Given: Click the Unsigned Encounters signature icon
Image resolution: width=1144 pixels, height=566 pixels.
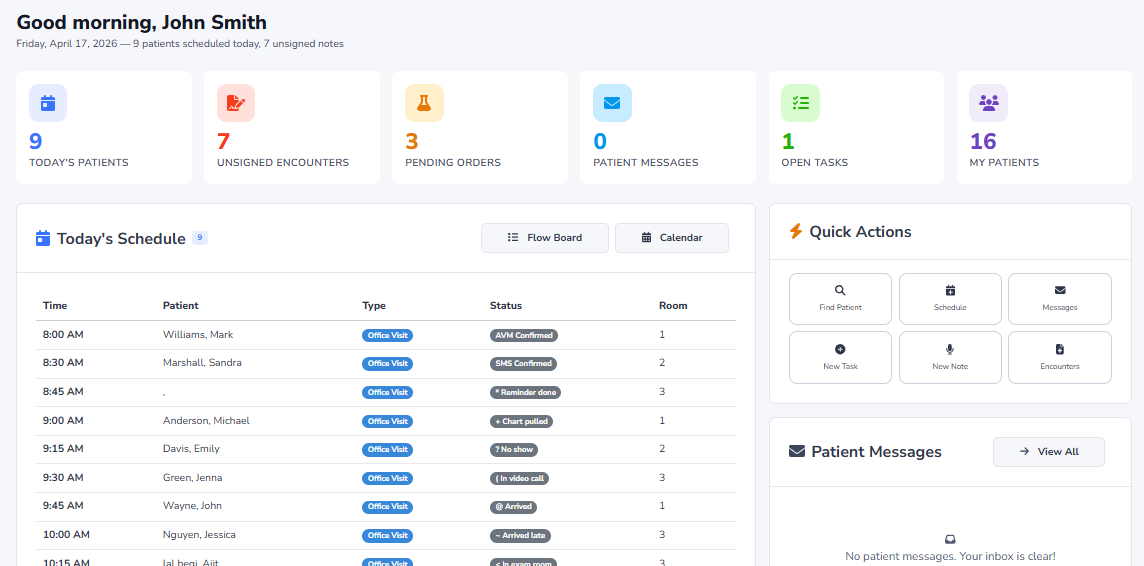Looking at the screenshot, I should pyautogui.click(x=236, y=103).
